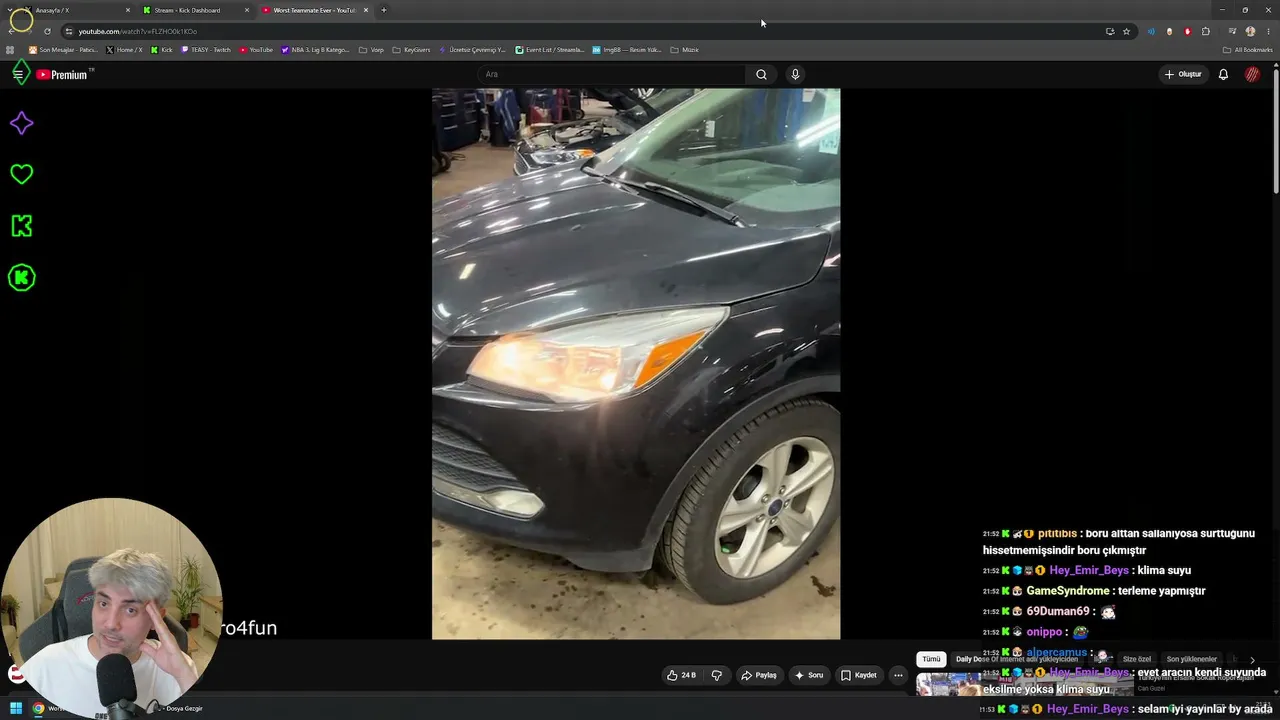Close the Kick Dashboard tab
The width and height of the screenshot is (1280, 720).
247,10
